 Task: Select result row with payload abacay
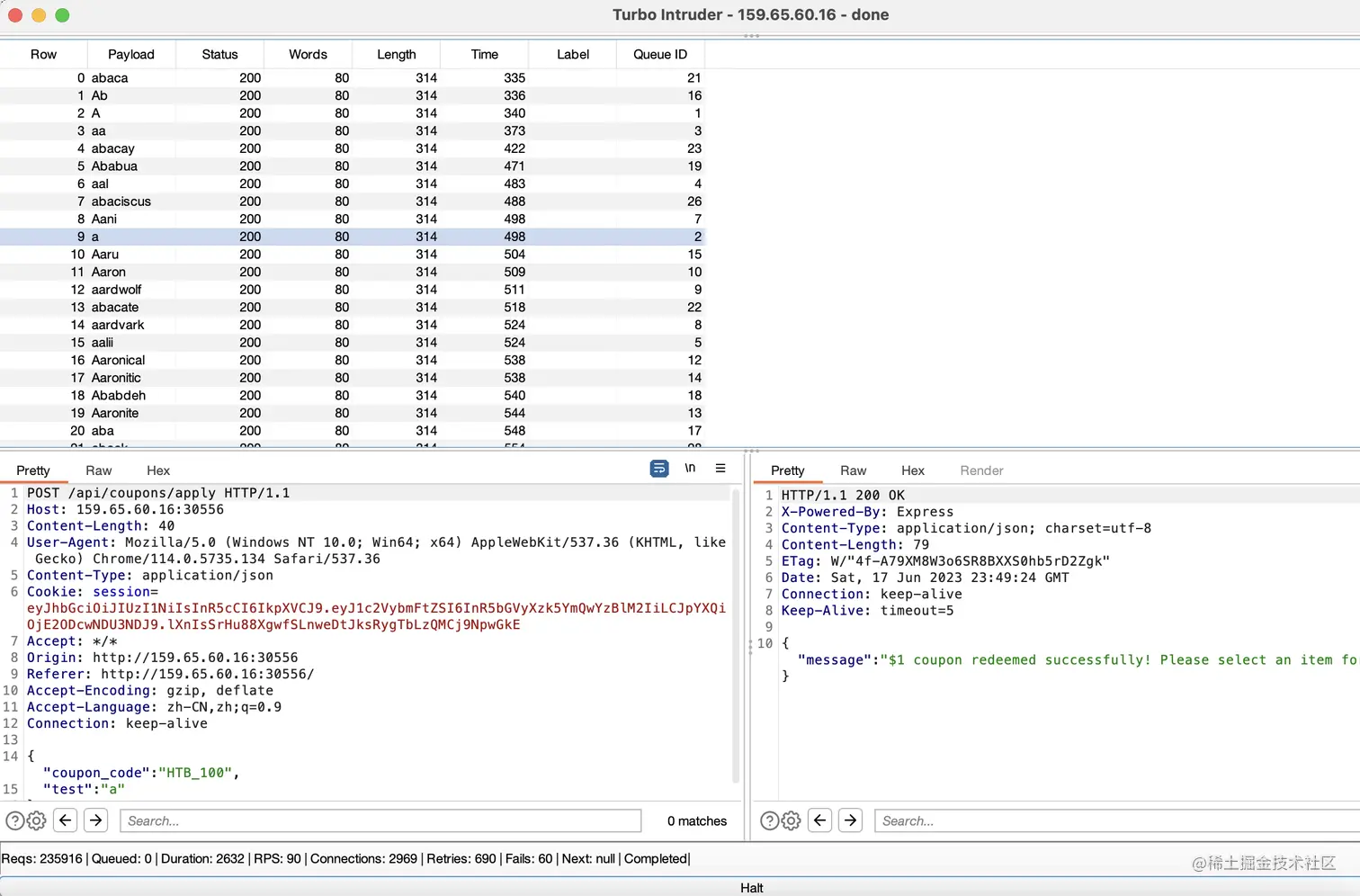[353, 148]
